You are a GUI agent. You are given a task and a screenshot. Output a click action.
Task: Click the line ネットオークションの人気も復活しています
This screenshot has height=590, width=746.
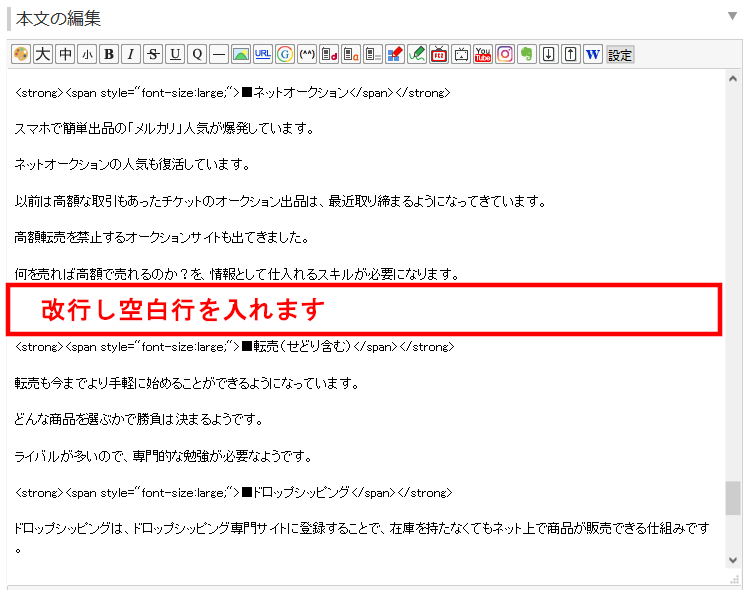tap(132, 165)
